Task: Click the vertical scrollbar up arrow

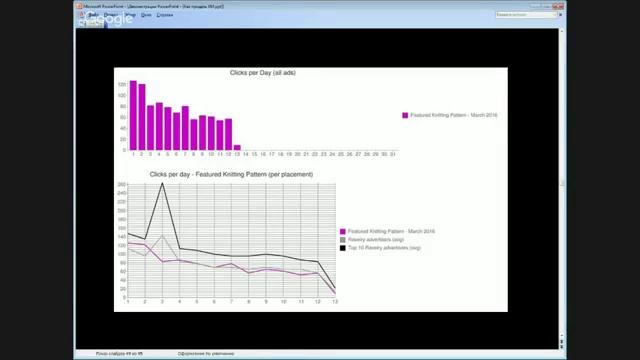Action: 562,31
